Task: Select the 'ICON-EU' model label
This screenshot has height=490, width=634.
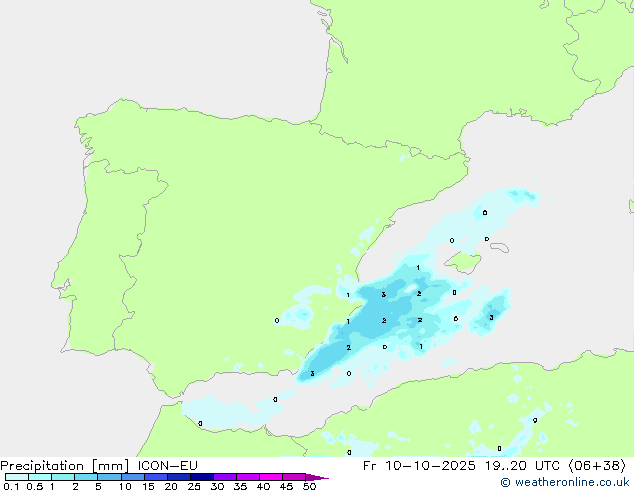Action: click(167, 465)
